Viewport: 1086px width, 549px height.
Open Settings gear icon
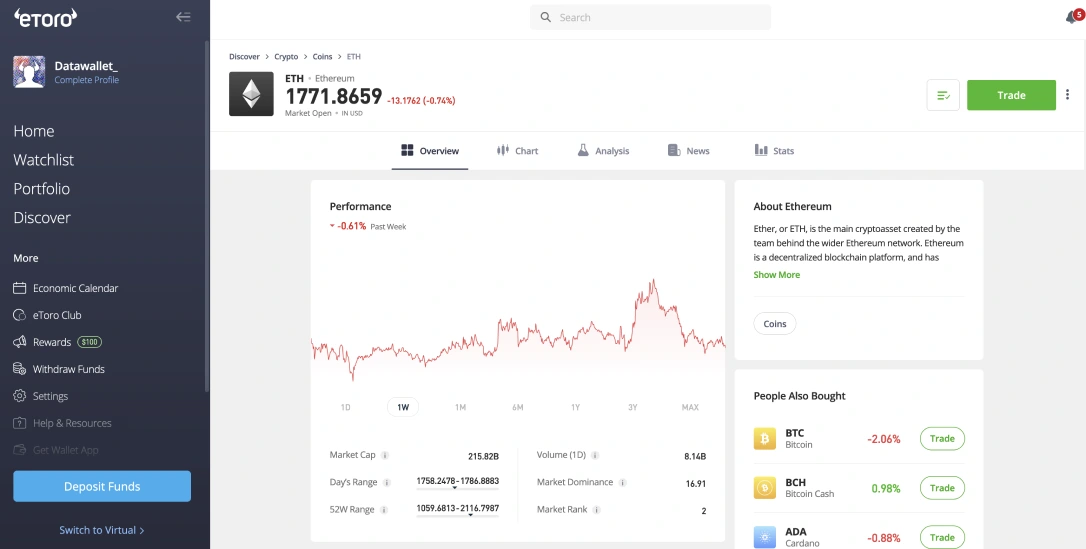[19, 396]
